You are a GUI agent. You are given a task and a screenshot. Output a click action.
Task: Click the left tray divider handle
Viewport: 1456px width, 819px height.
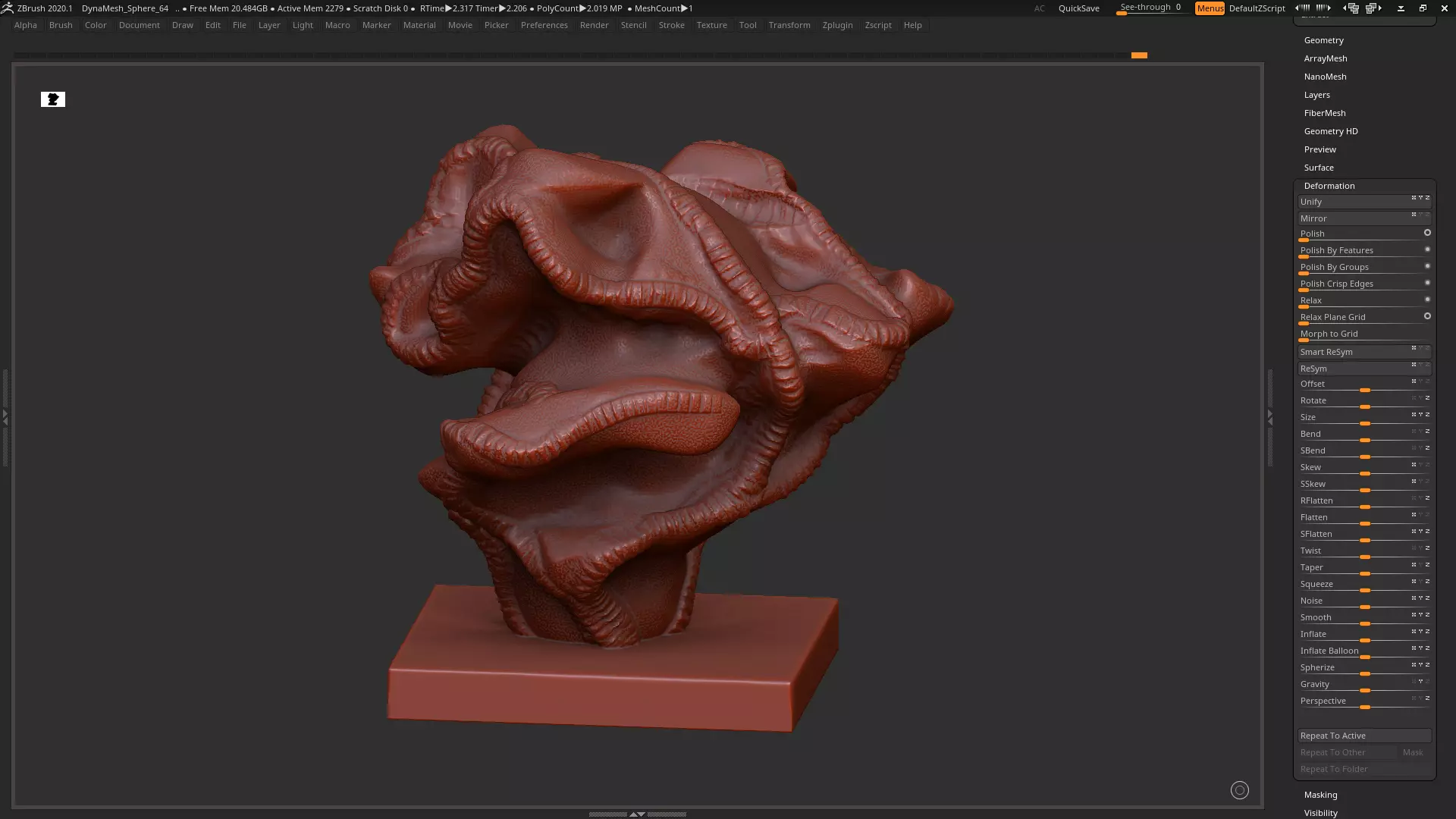5,417
